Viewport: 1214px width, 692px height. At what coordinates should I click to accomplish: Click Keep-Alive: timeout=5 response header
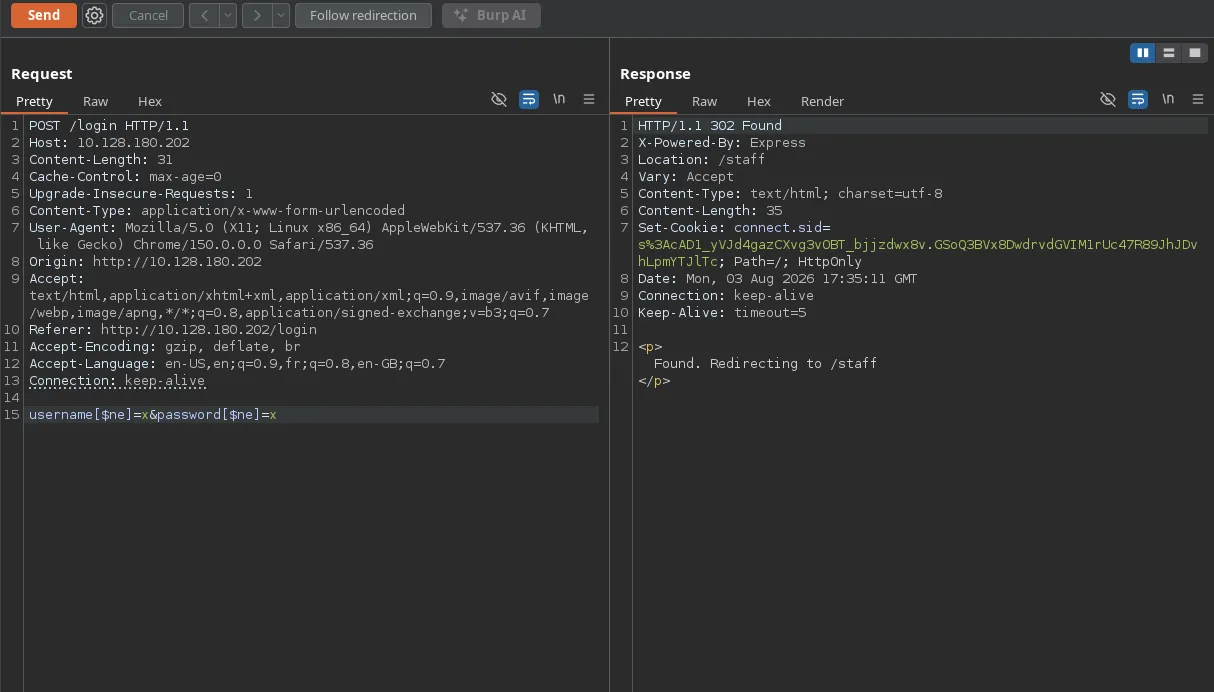722,313
